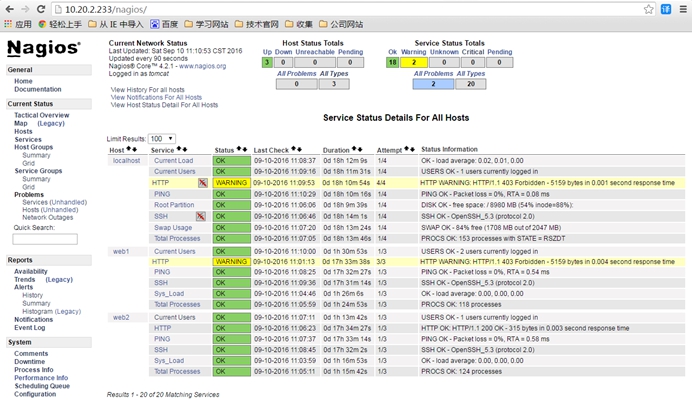Open Tactical Overview in the sidebar

[41, 115]
